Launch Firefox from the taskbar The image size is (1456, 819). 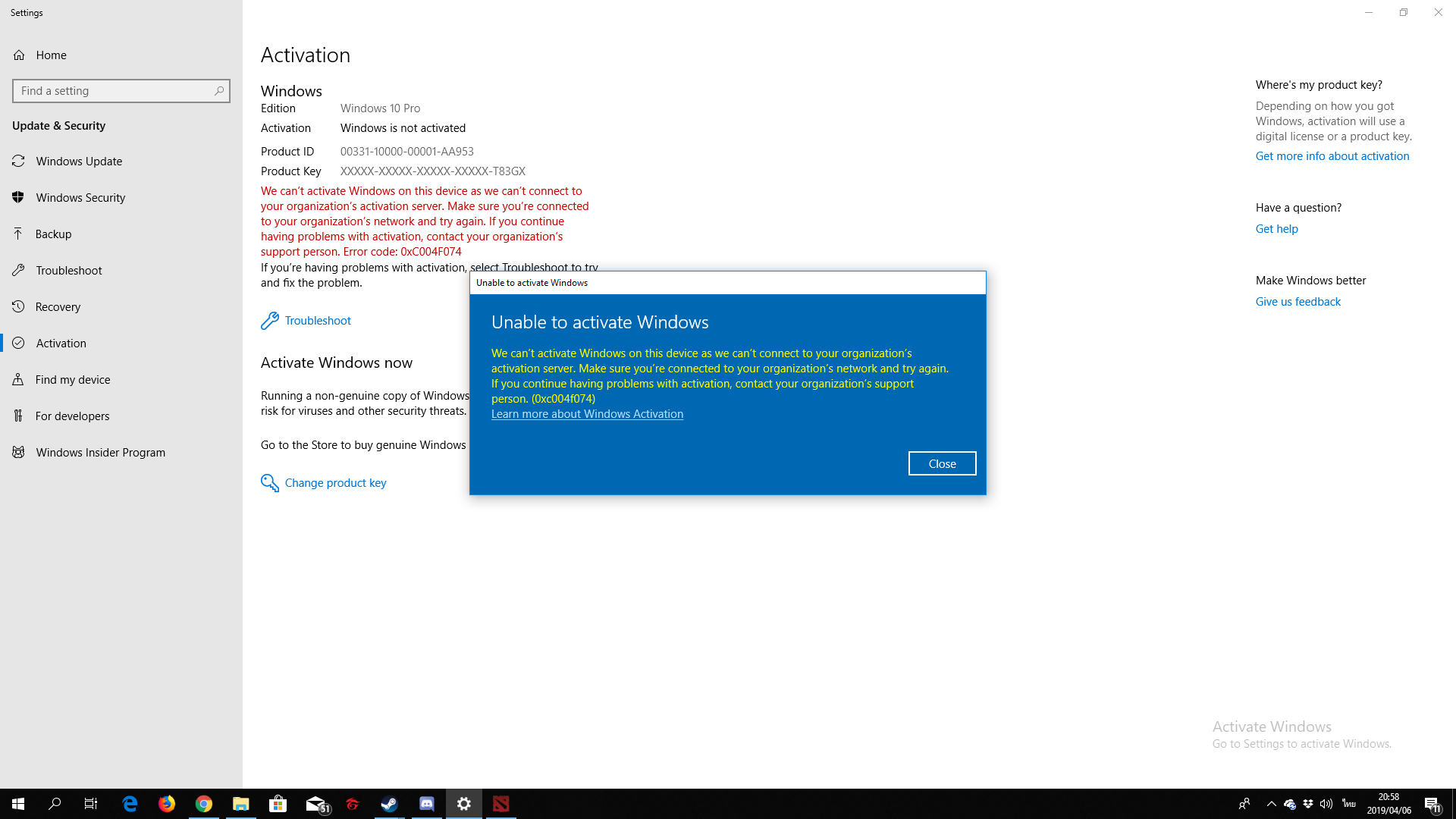[x=167, y=804]
